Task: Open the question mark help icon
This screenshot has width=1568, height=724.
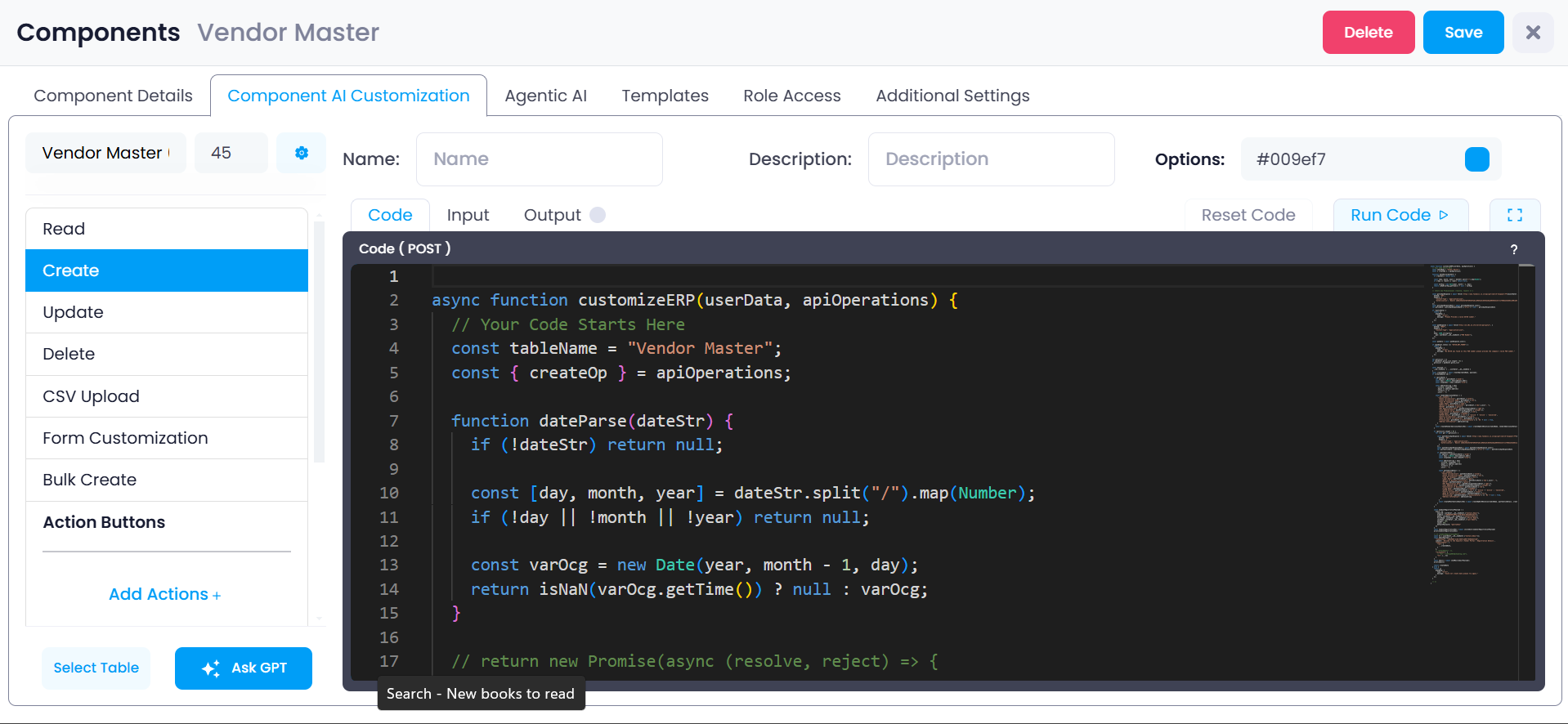Action: click(x=1514, y=249)
